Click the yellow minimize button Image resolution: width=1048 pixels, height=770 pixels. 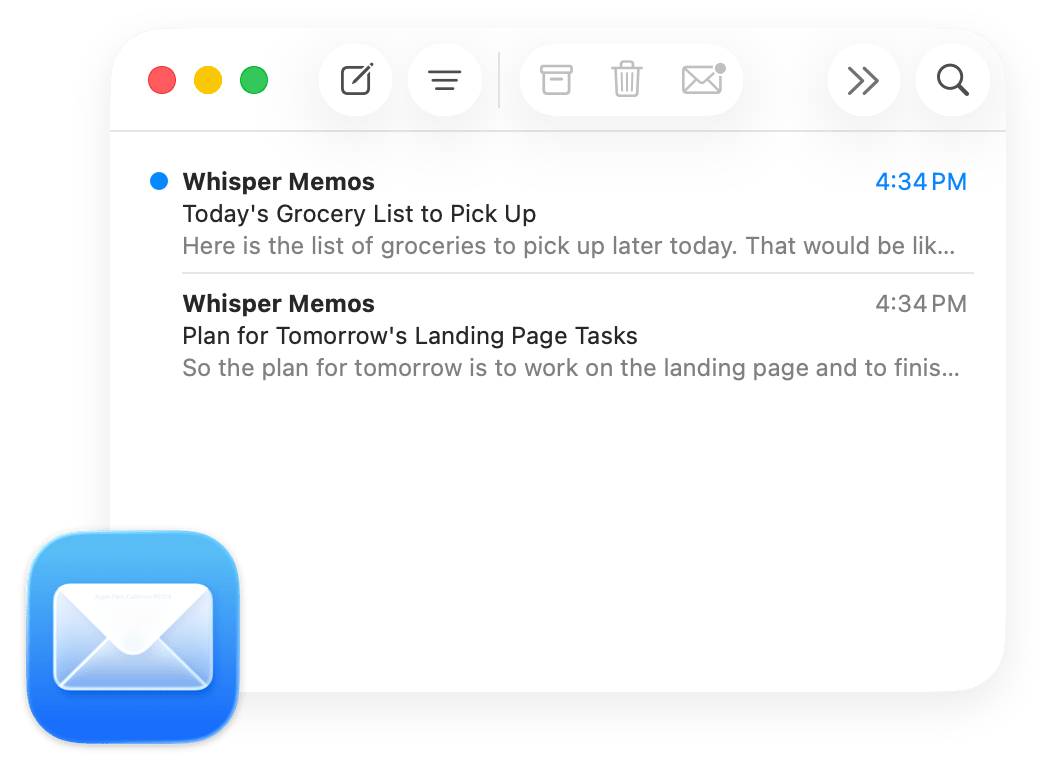[x=208, y=80]
